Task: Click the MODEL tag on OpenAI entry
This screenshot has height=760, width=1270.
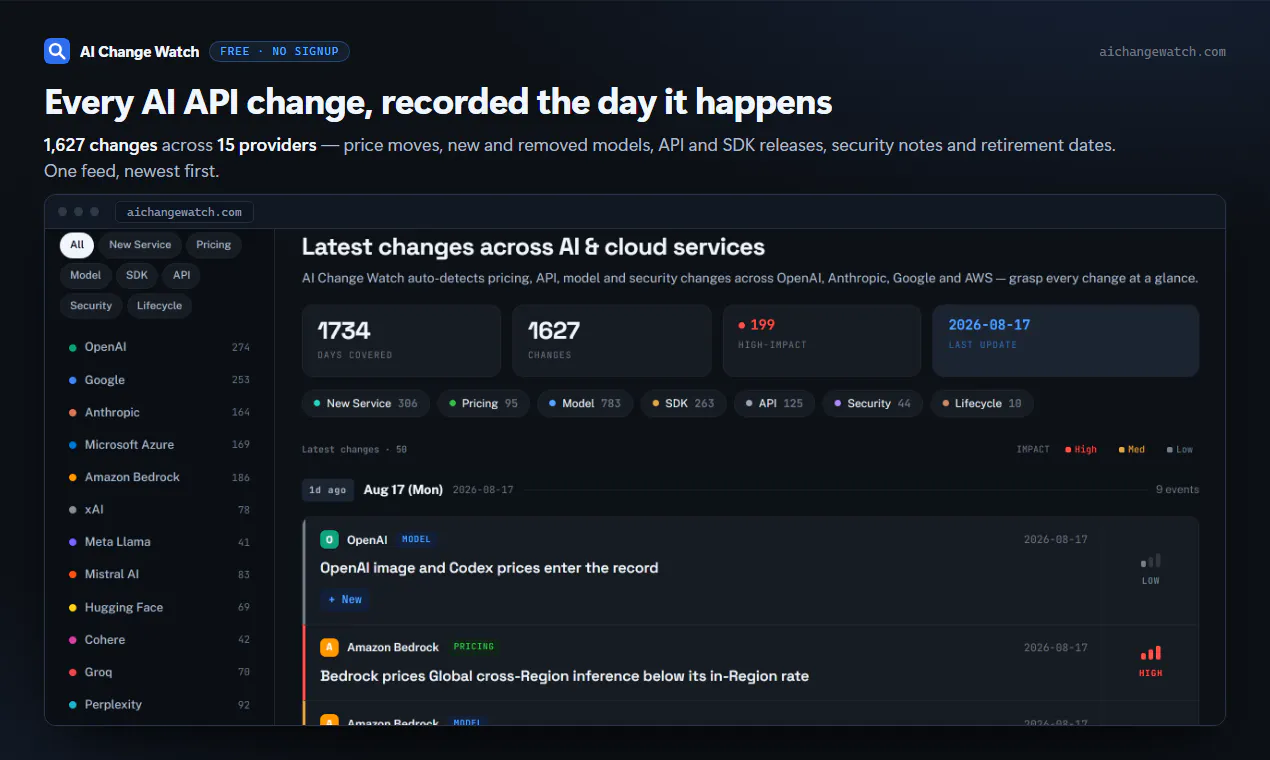Action: click(x=416, y=540)
